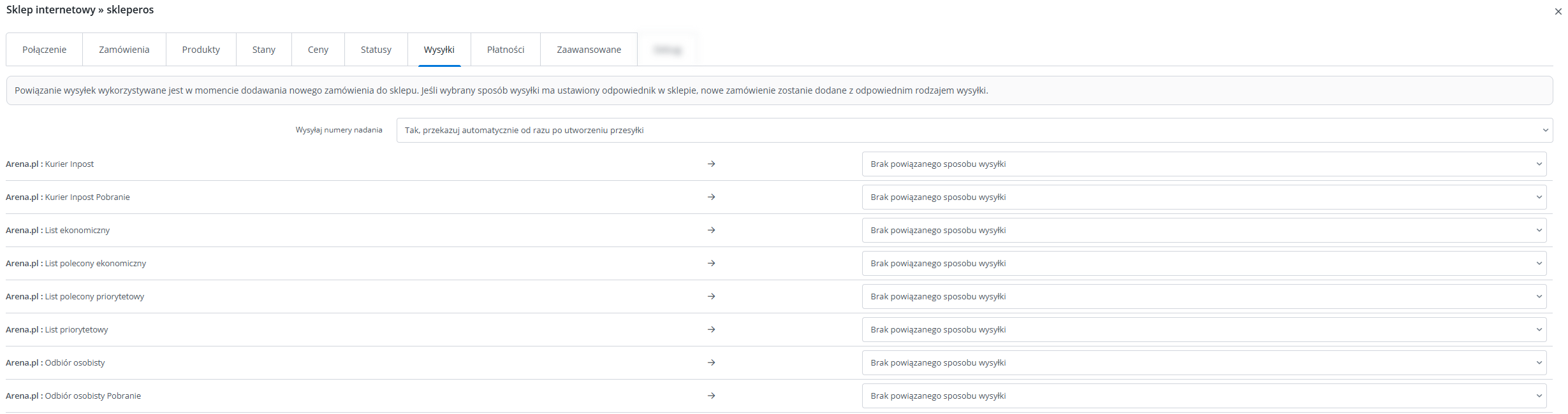Open shipping dropdown for List ekonomiczny
The height and width of the screenshot is (414, 1568).
click(x=1204, y=231)
